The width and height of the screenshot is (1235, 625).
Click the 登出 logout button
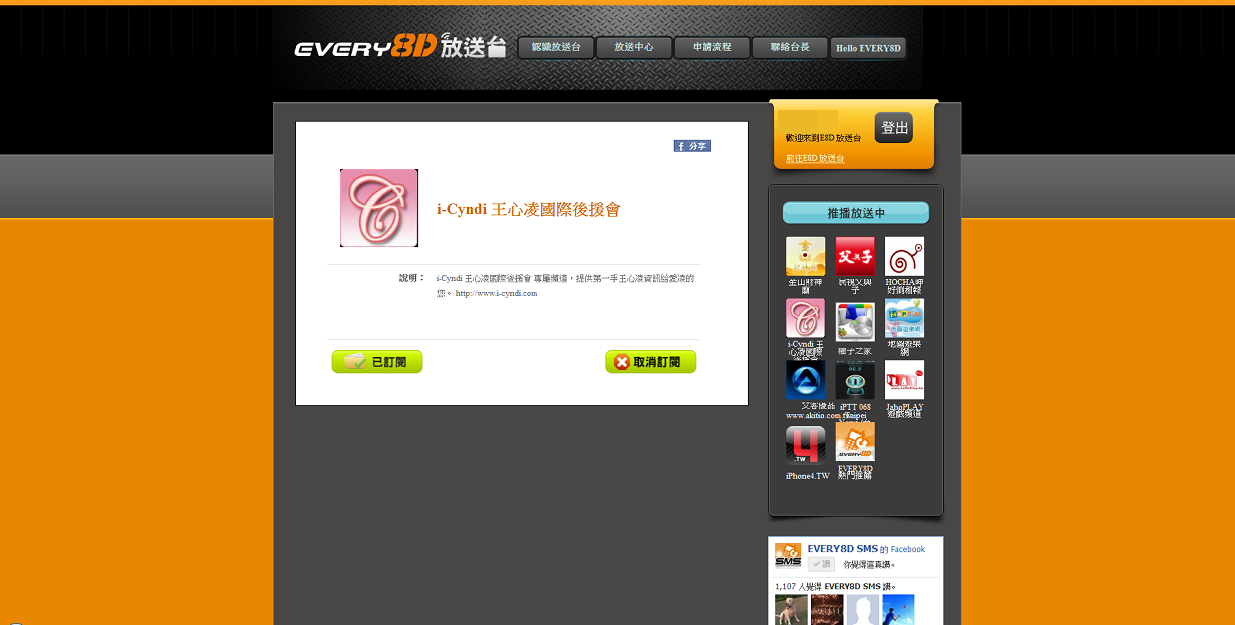point(894,128)
